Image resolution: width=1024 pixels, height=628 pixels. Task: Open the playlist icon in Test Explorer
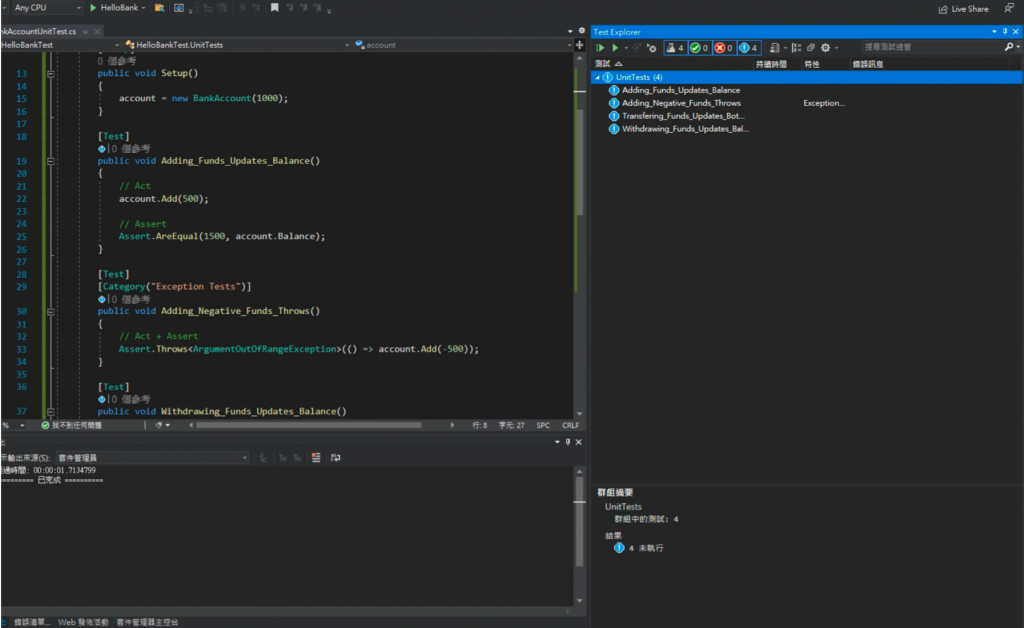(x=775, y=48)
